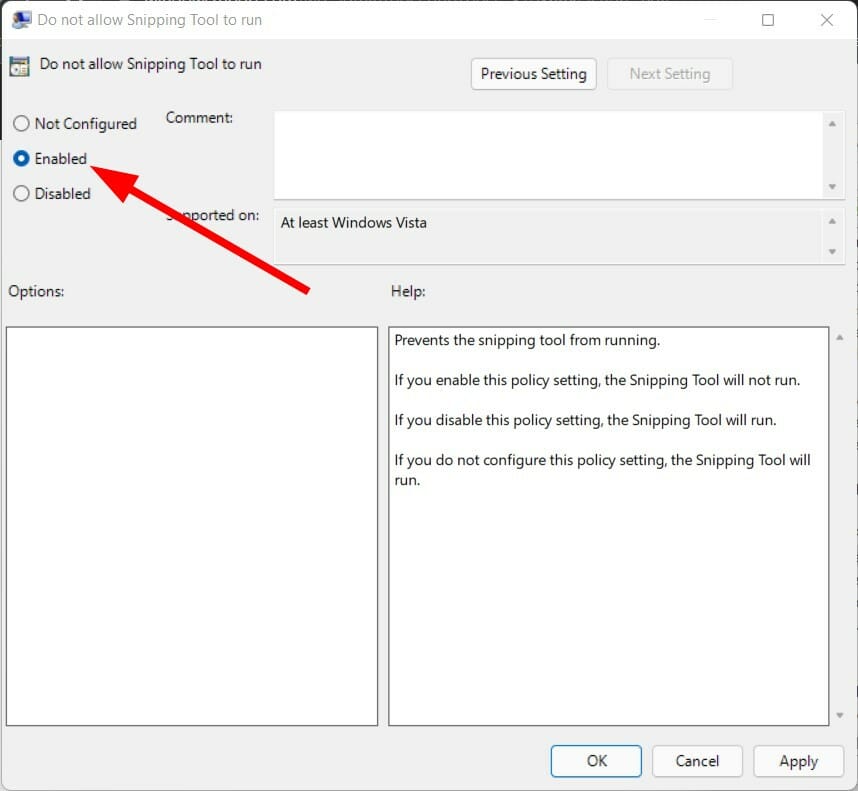The image size is (858, 791).
Task: Maximize the policy dialog window
Action: [768, 20]
